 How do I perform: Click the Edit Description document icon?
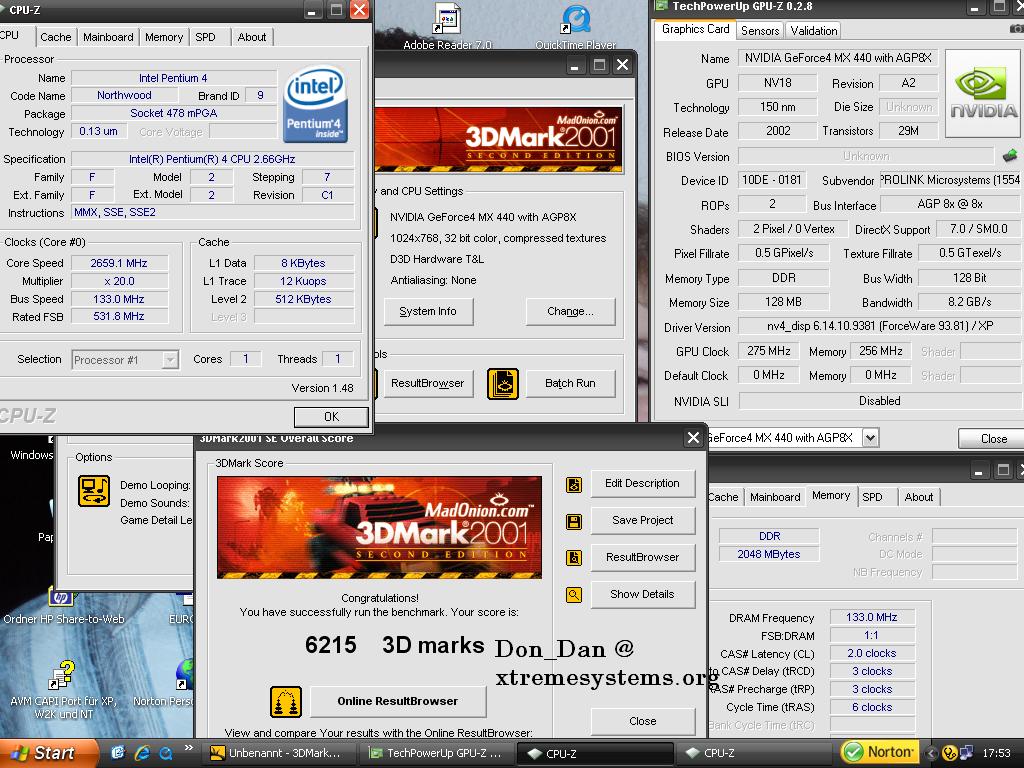tap(573, 485)
